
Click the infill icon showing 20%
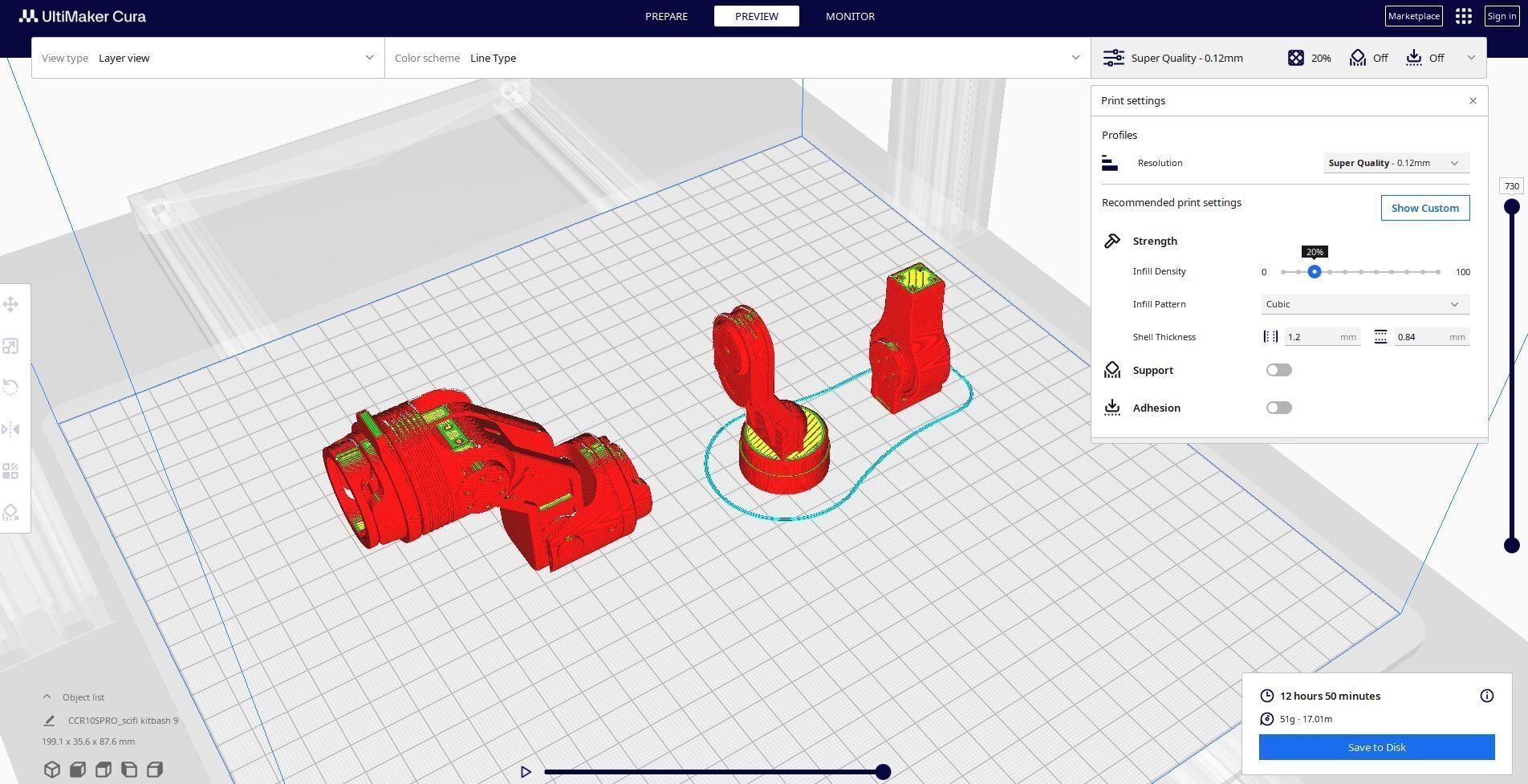1295,58
